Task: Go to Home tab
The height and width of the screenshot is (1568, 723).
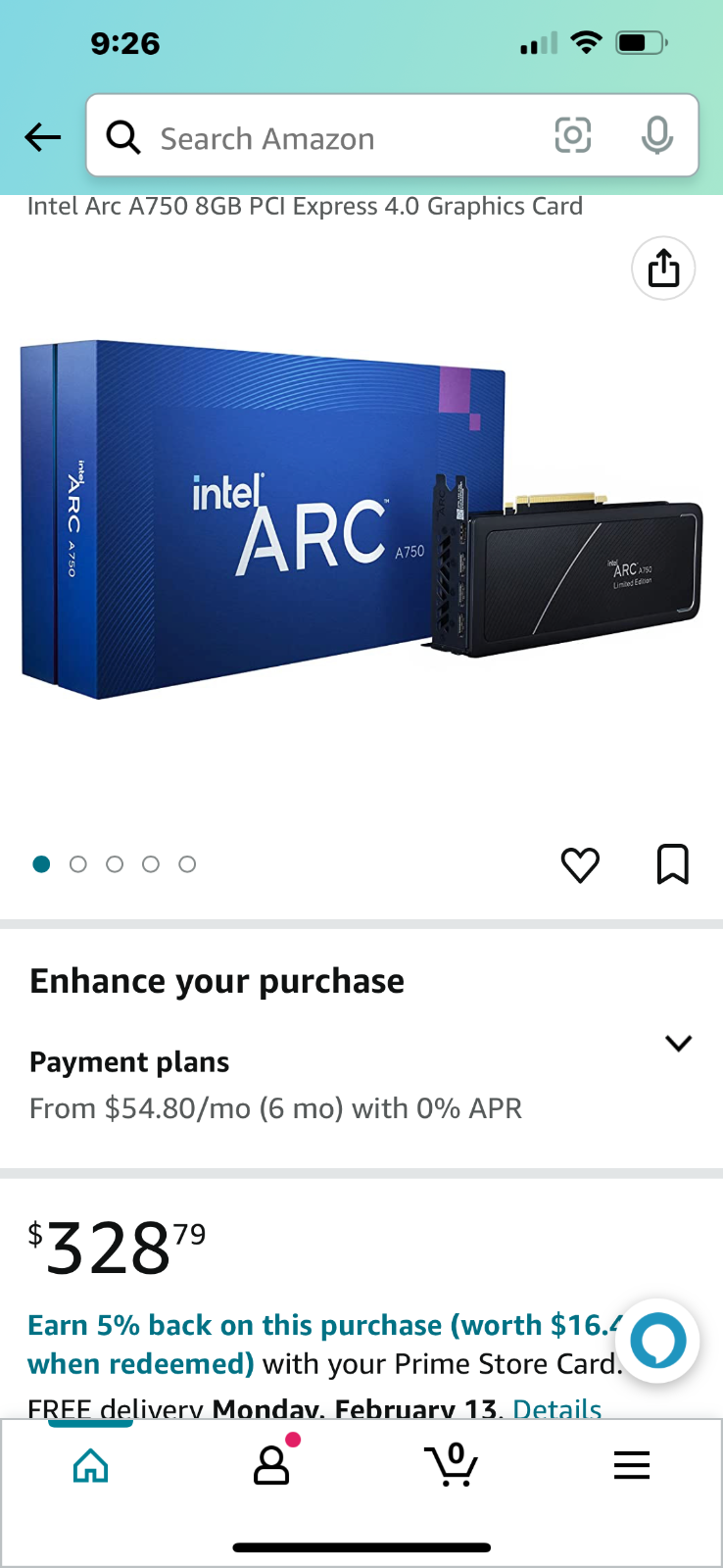Action: pos(91,1465)
